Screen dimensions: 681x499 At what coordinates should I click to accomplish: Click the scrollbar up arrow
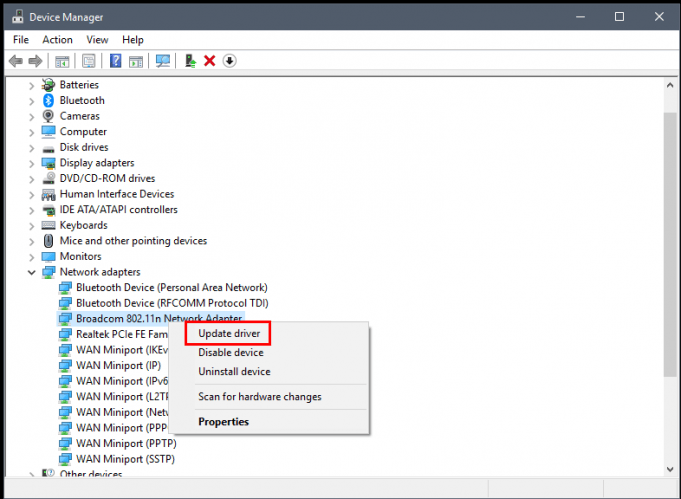click(670, 86)
